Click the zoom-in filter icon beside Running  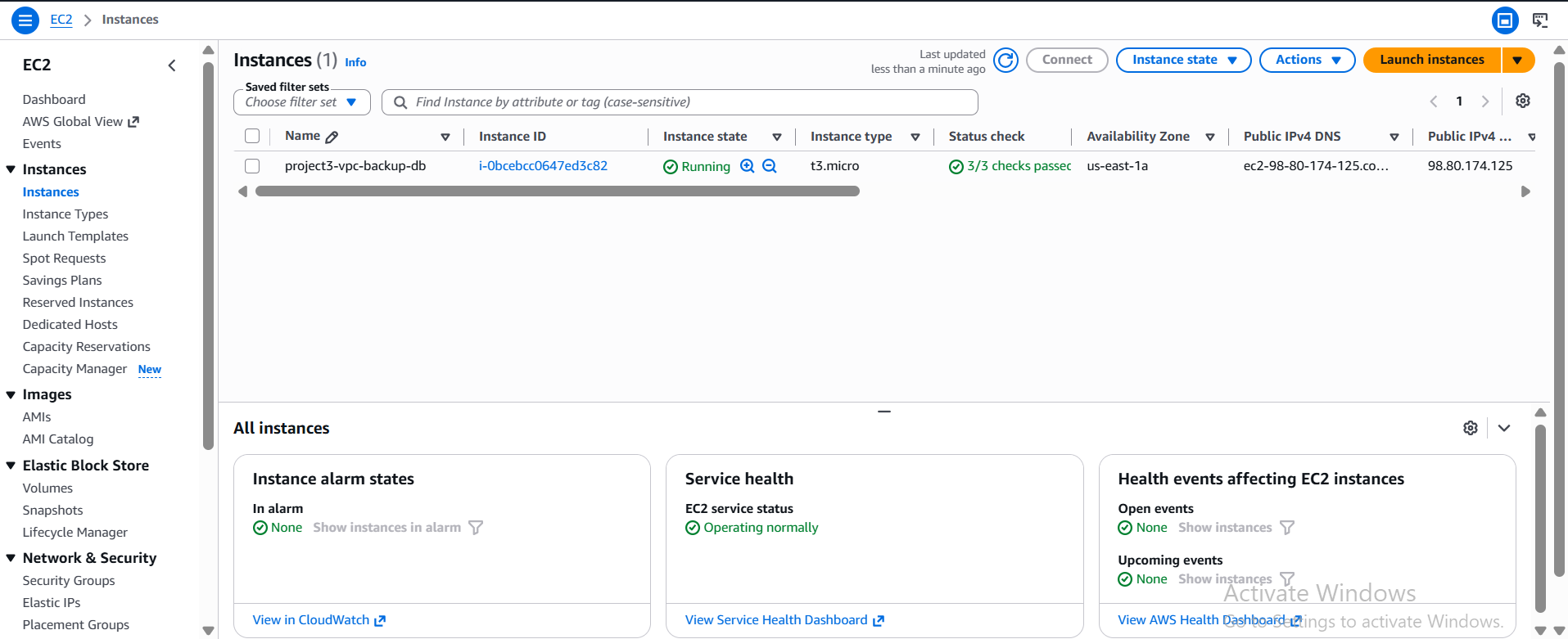(x=748, y=166)
